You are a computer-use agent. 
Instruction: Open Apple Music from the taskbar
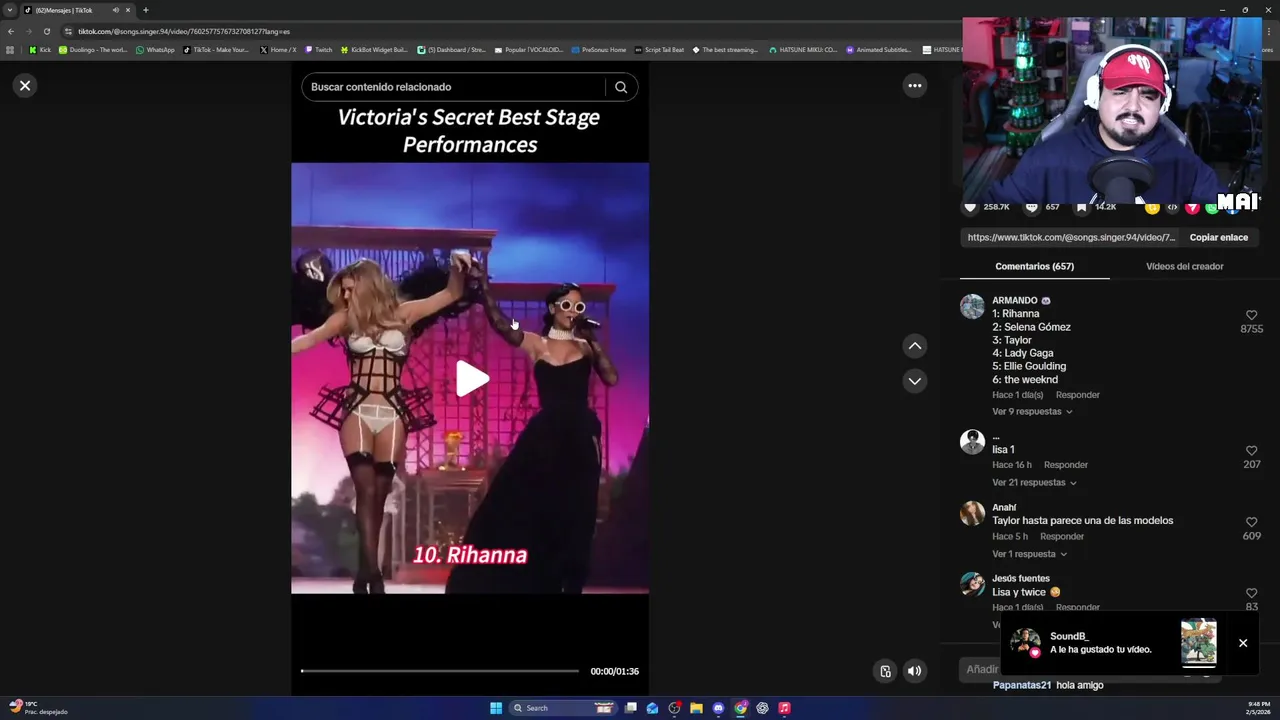784,708
